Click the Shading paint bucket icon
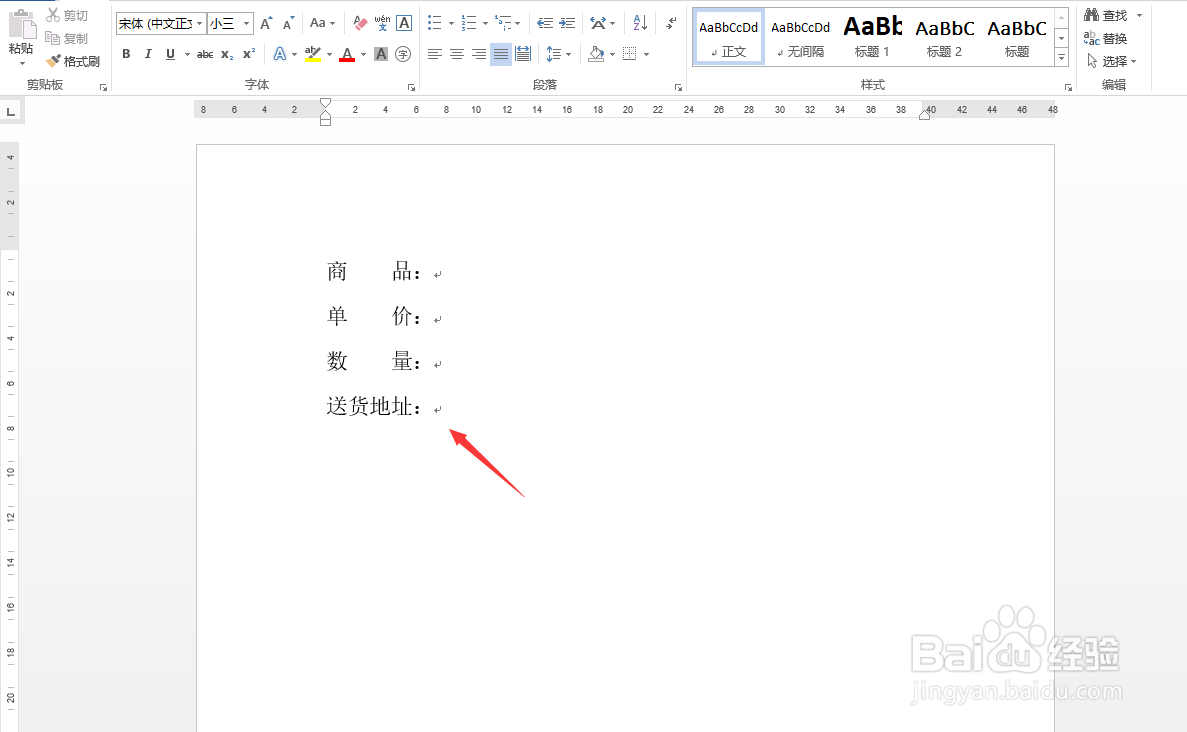This screenshot has height=732, width=1187. click(596, 54)
